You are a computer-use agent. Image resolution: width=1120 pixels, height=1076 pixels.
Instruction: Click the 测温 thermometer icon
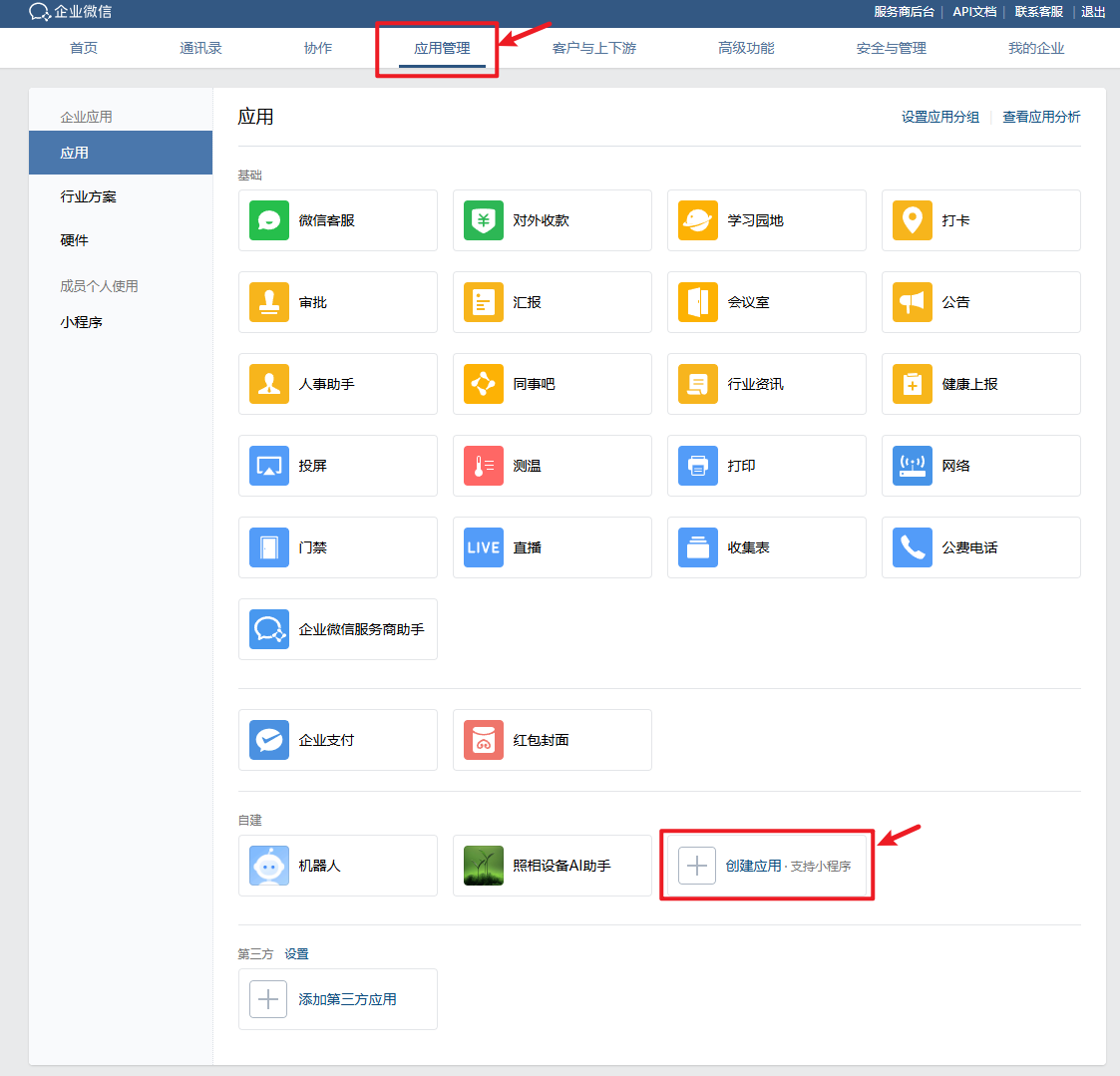click(x=483, y=466)
